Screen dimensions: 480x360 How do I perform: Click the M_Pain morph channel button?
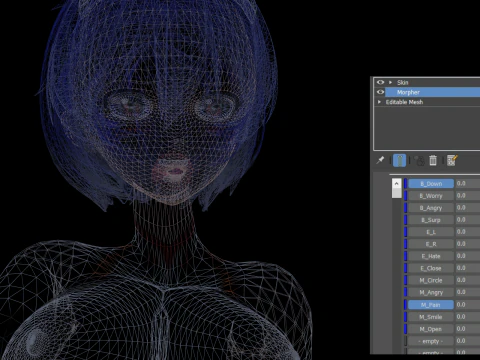pyautogui.click(x=431, y=305)
